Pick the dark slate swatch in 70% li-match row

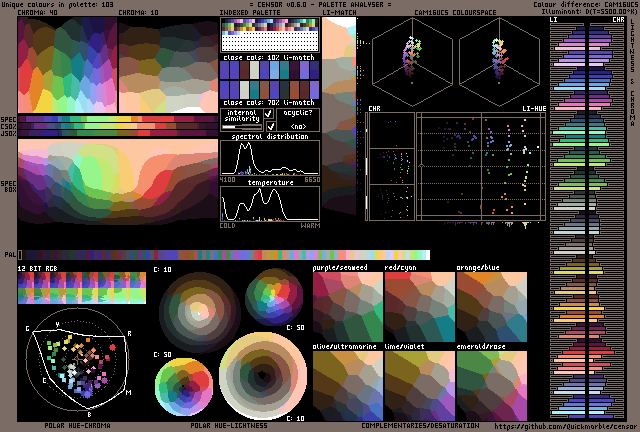click(284, 90)
